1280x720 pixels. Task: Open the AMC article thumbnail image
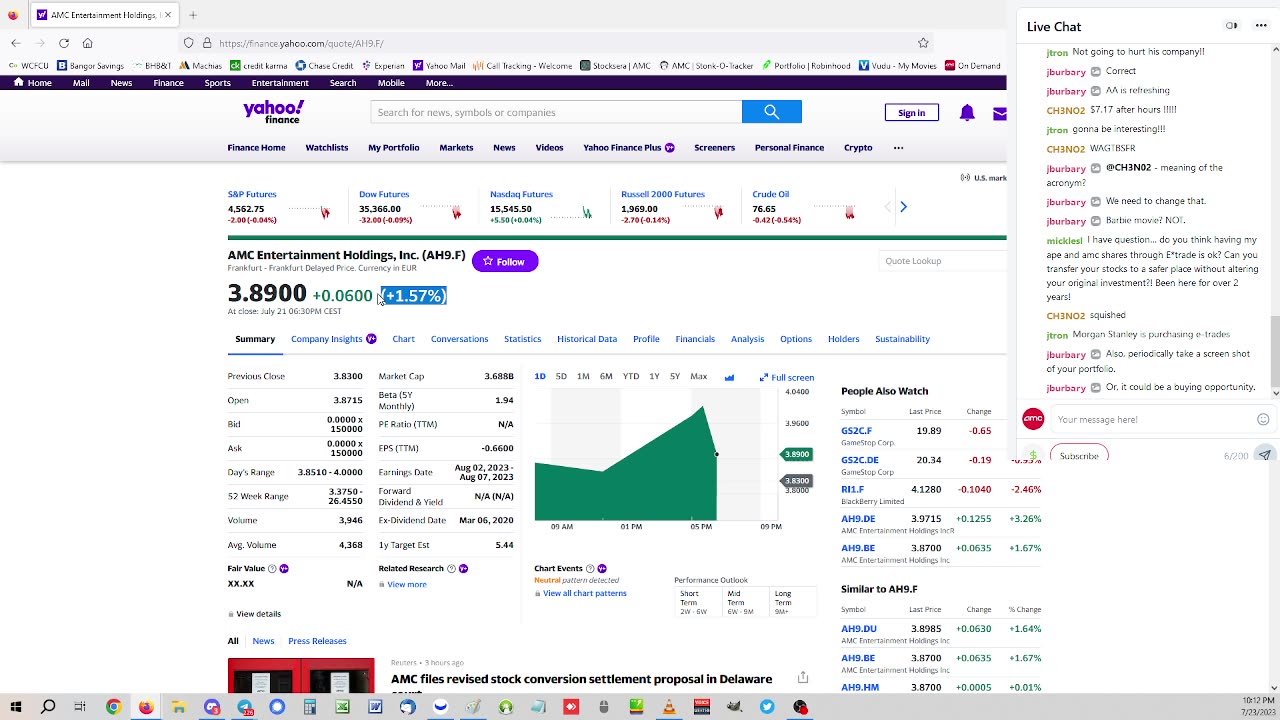coord(301,676)
